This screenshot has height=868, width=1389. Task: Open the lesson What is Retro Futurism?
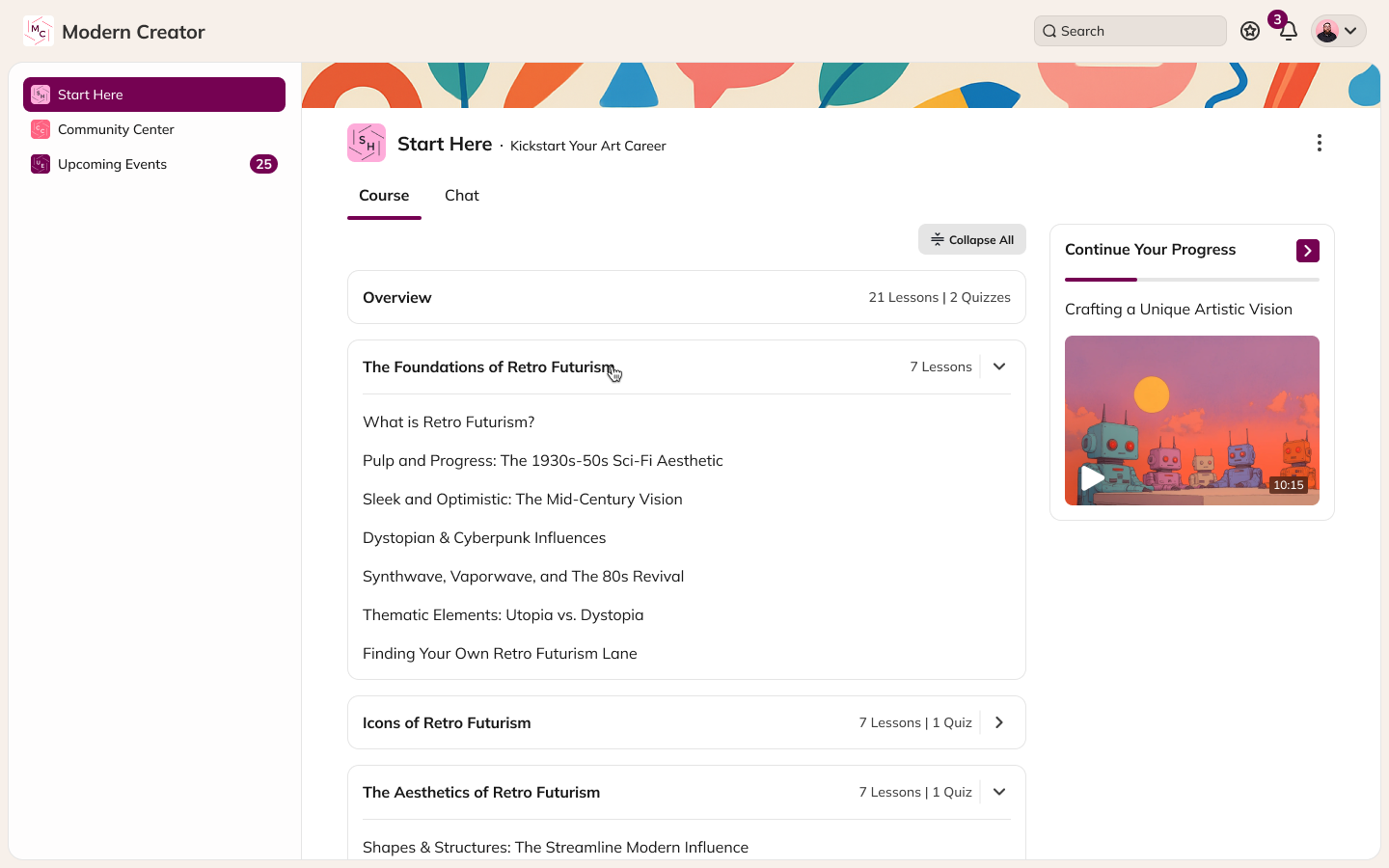coord(449,421)
